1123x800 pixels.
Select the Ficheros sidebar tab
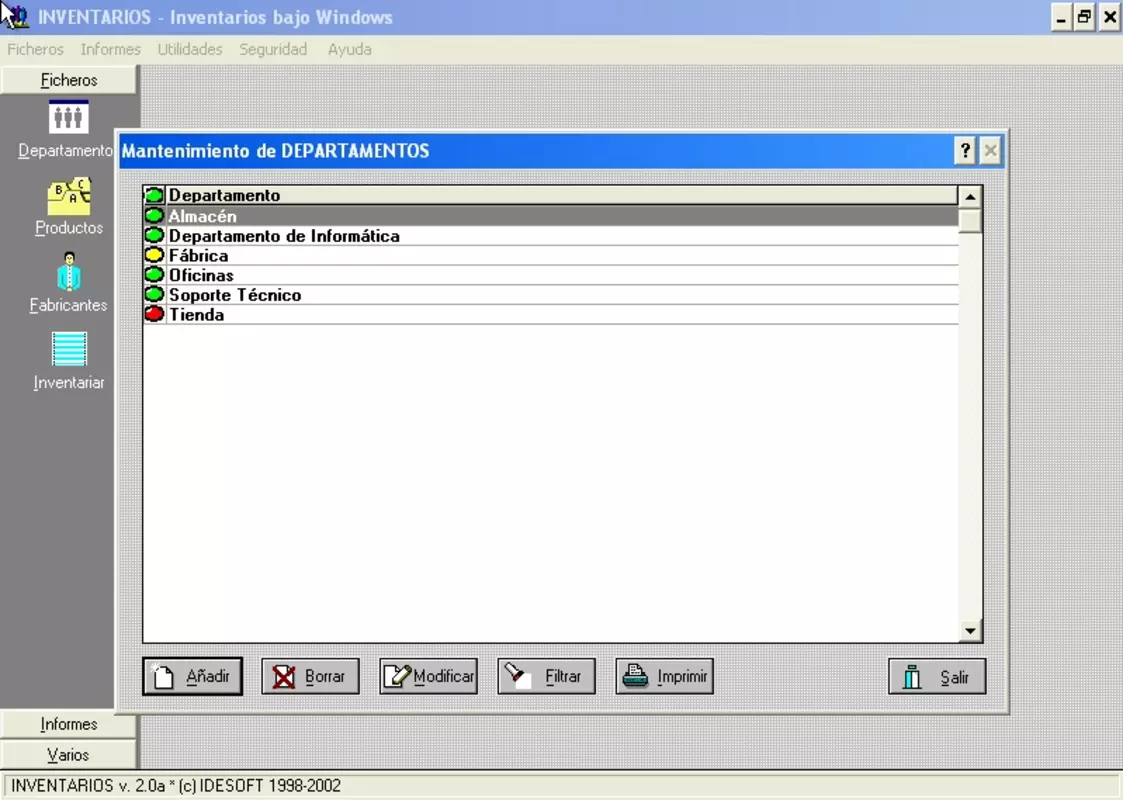click(68, 80)
